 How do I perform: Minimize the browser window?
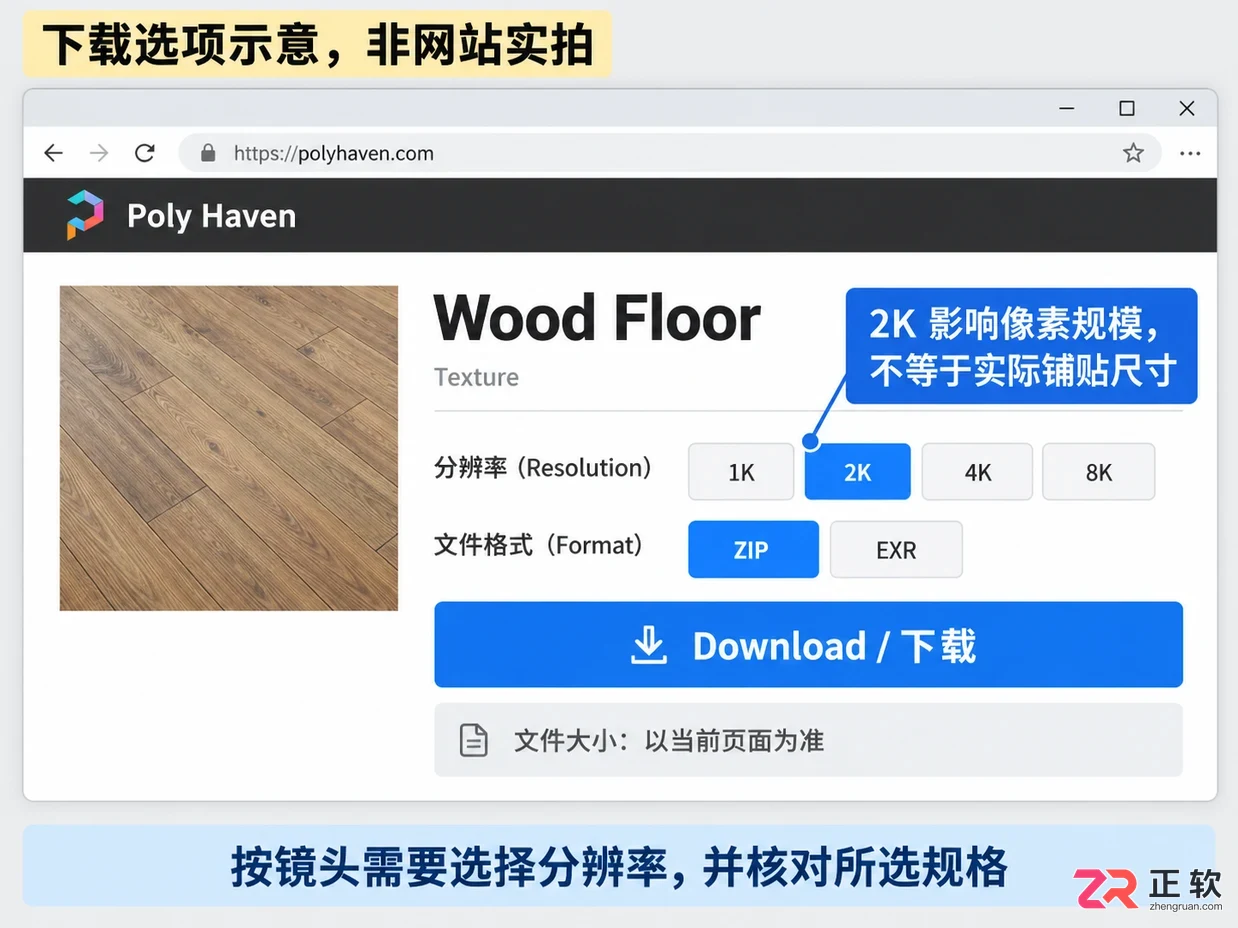coord(1068,108)
